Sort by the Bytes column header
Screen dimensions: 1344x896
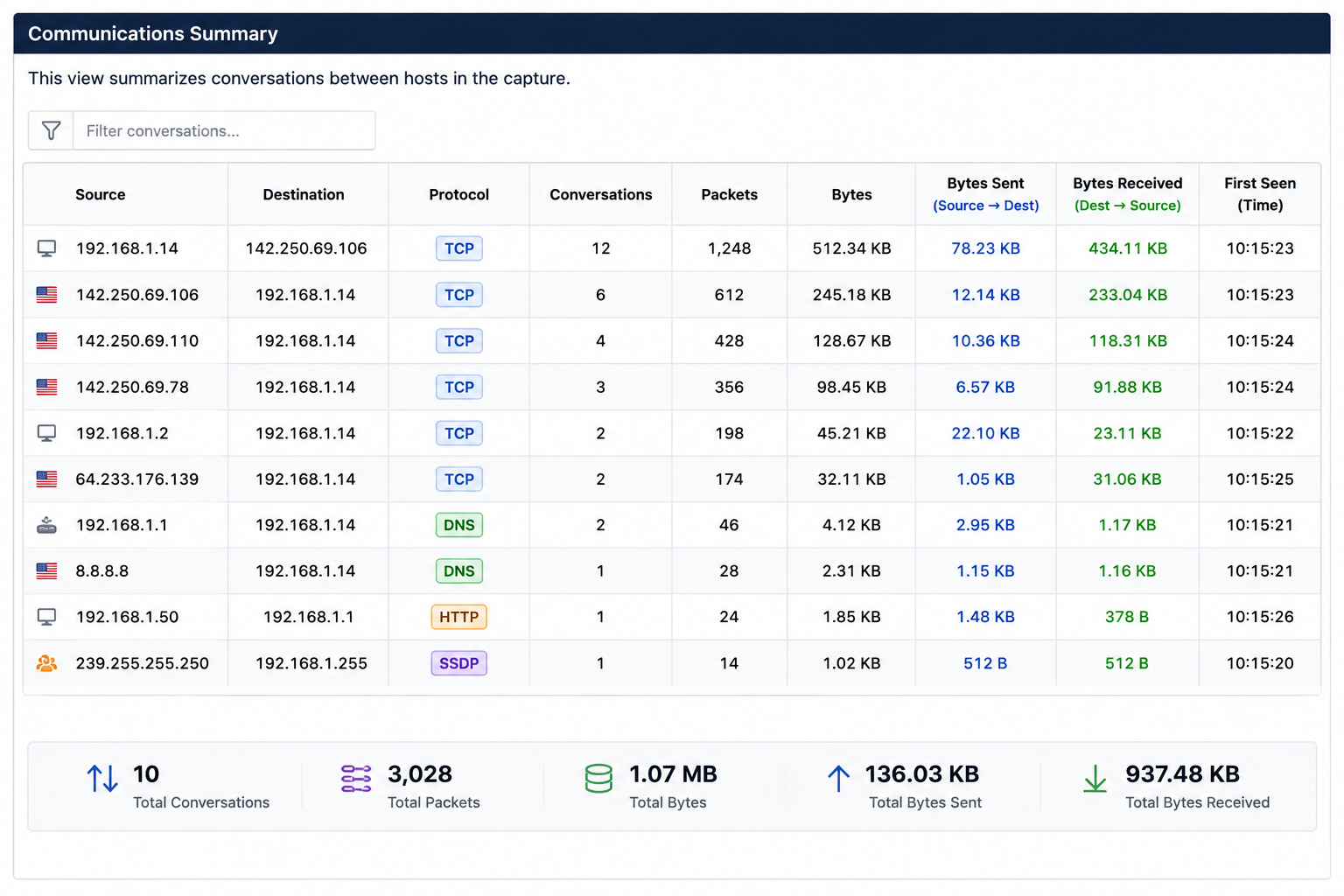click(x=851, y=194)
